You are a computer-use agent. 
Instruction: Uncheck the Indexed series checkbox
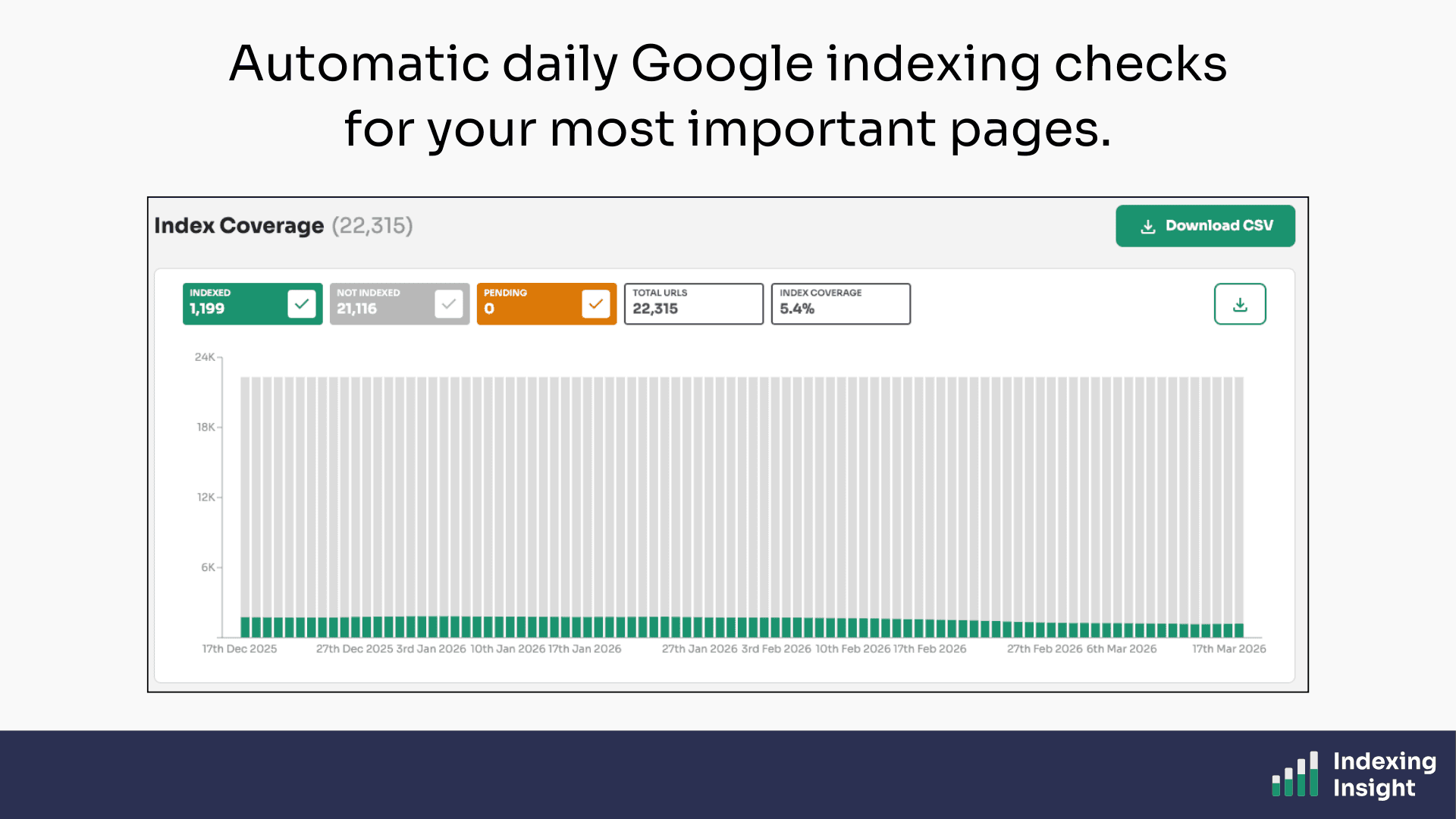pyautogui.click(x=302, y=304)
